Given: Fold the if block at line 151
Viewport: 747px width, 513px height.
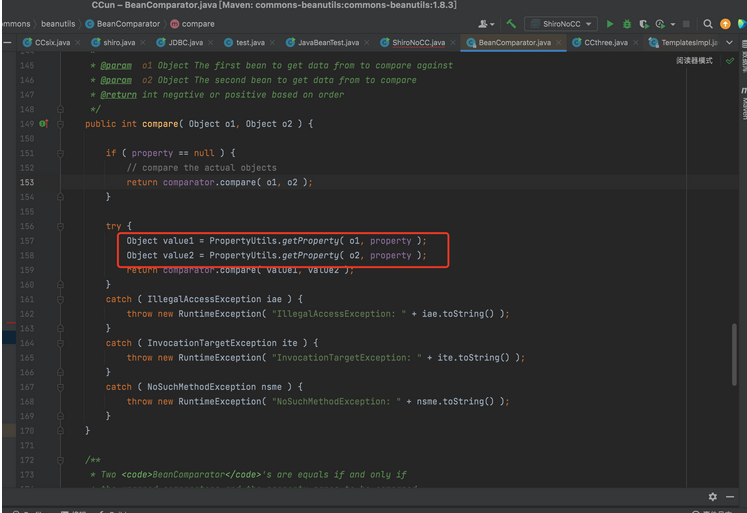Looking at the screenshot, I should pos(61,153).
